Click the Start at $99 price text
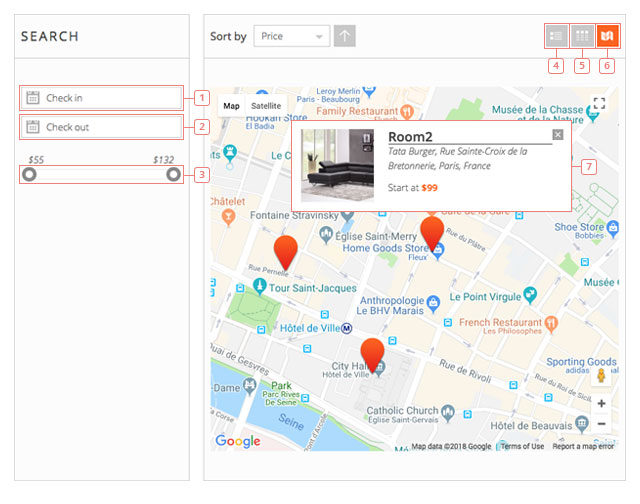The width and height of the screenshot is (640, 504). 412,188
